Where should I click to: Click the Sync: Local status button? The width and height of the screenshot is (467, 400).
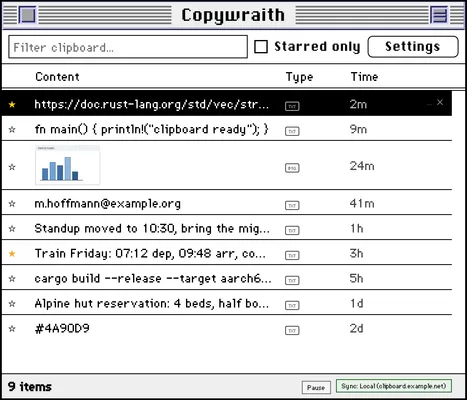tap(394, 386)
